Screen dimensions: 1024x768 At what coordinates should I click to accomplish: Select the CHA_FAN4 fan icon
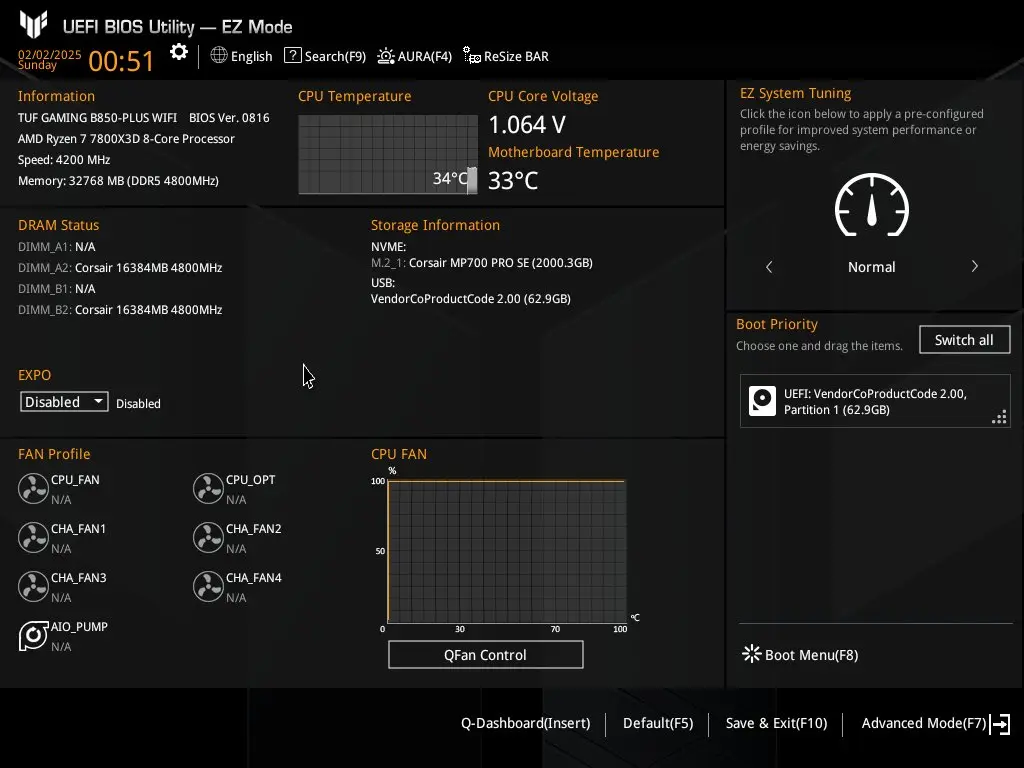208,586
